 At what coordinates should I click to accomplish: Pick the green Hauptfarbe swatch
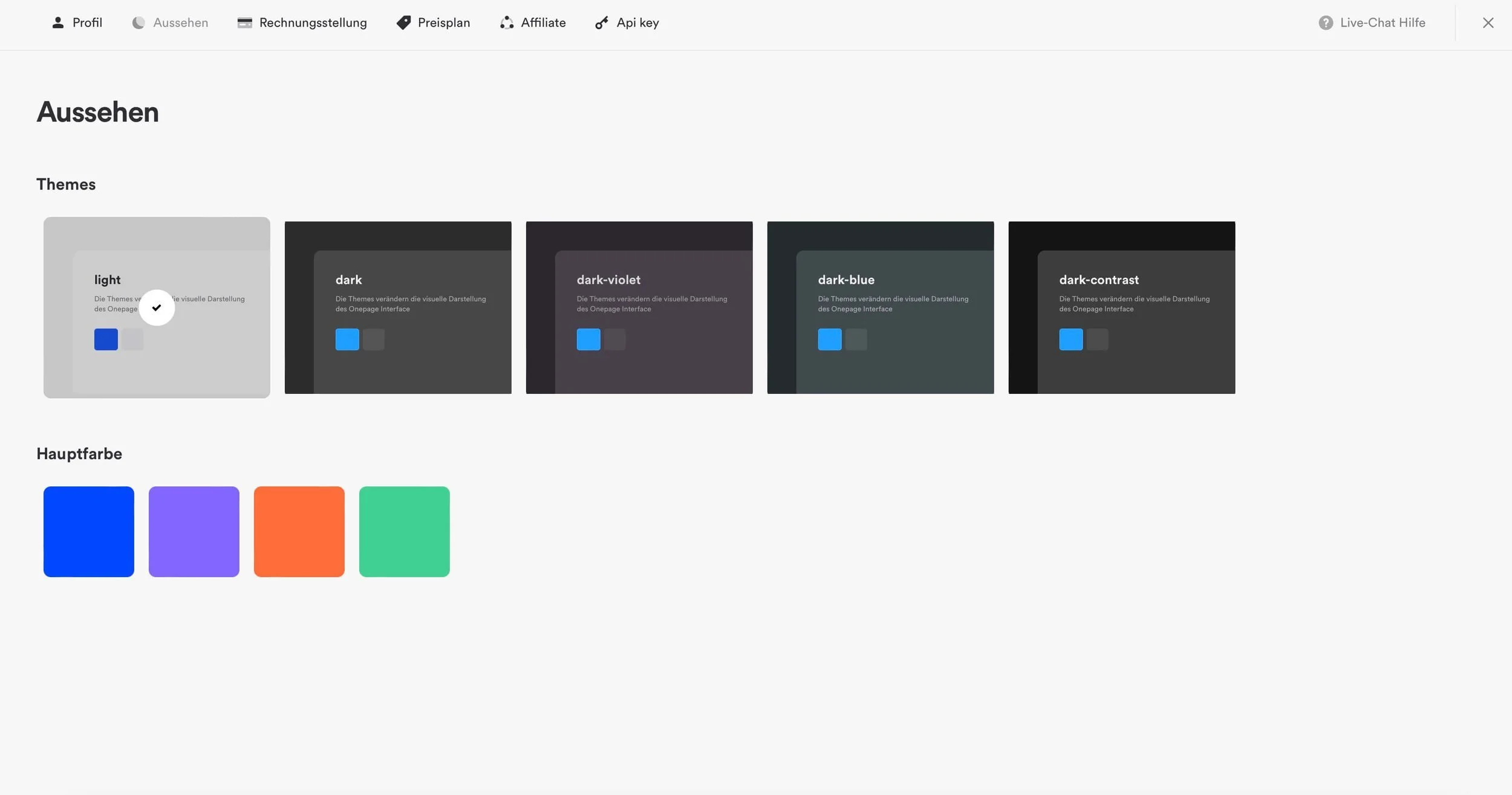tap(405, 531)
